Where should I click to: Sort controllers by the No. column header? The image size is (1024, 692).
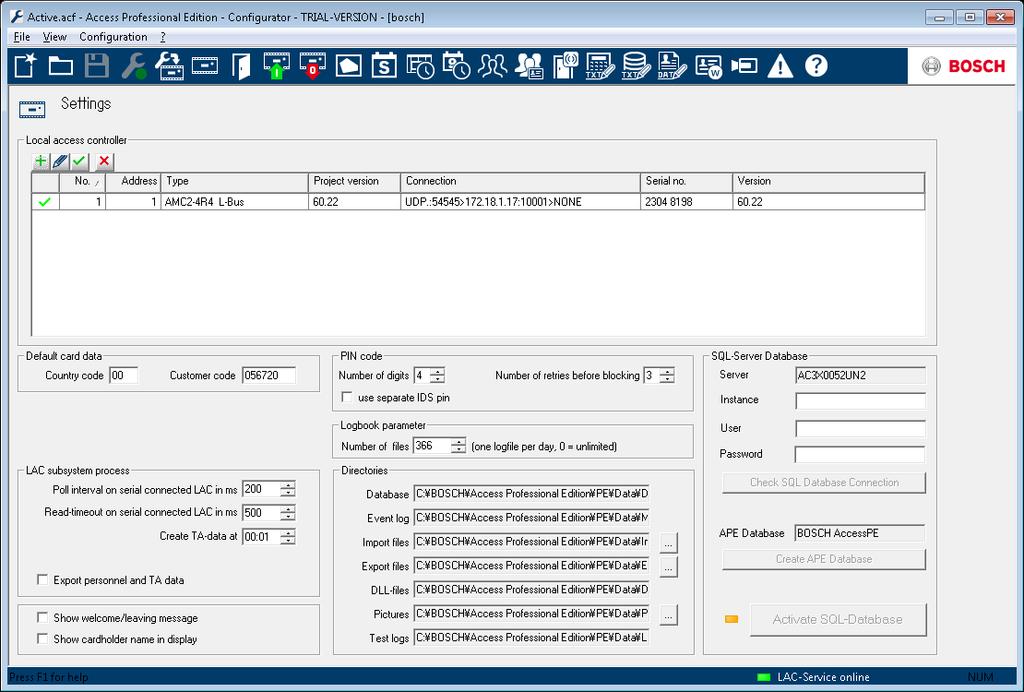(x=82, y=181)
